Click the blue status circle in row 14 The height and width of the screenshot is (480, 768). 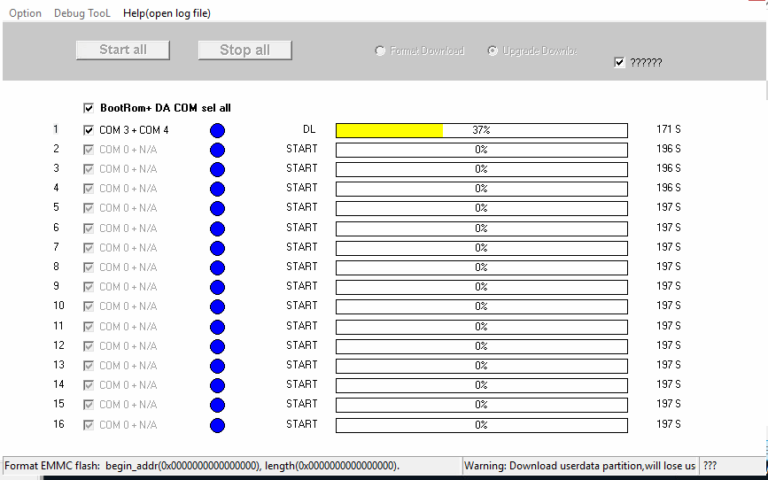tap(217, 386)
